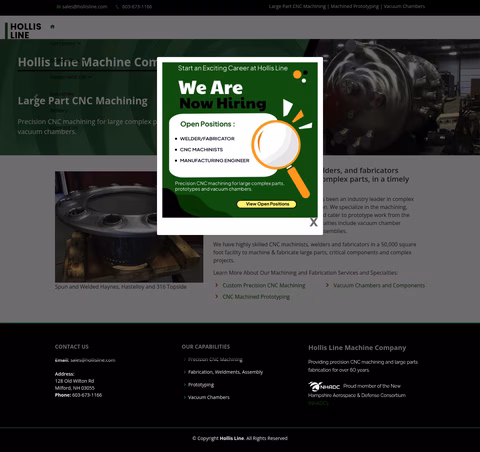The width and height of the screenshot is (480, 452).
Task: Select the MANUFACTURING ENGINEER position text
Action: pos(214,161)
